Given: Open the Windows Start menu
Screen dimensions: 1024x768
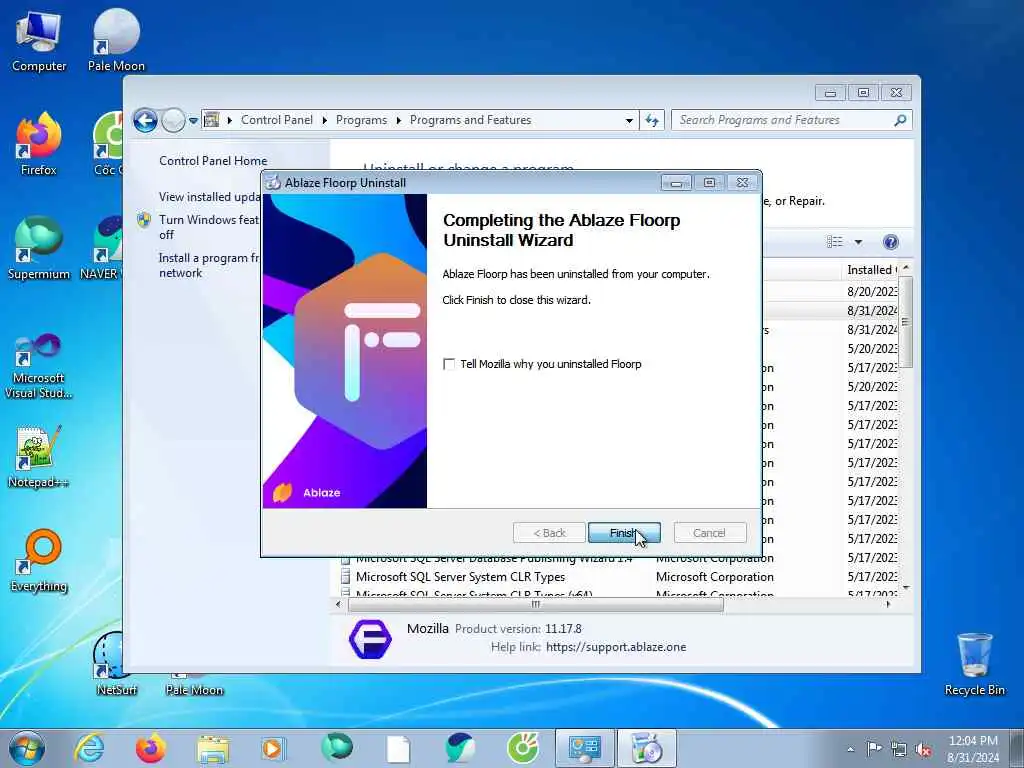Looking at the screenshot, I should coord(27,748).
